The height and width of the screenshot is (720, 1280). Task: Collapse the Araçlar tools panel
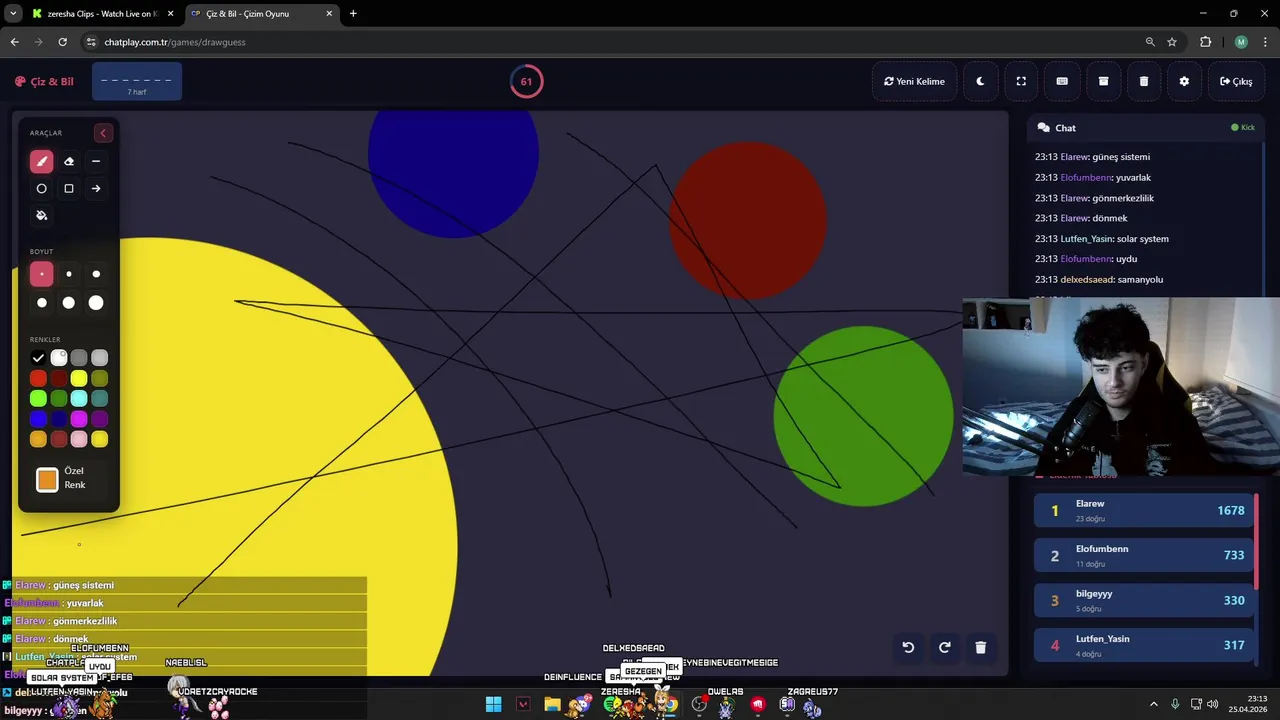pos(102,133)
